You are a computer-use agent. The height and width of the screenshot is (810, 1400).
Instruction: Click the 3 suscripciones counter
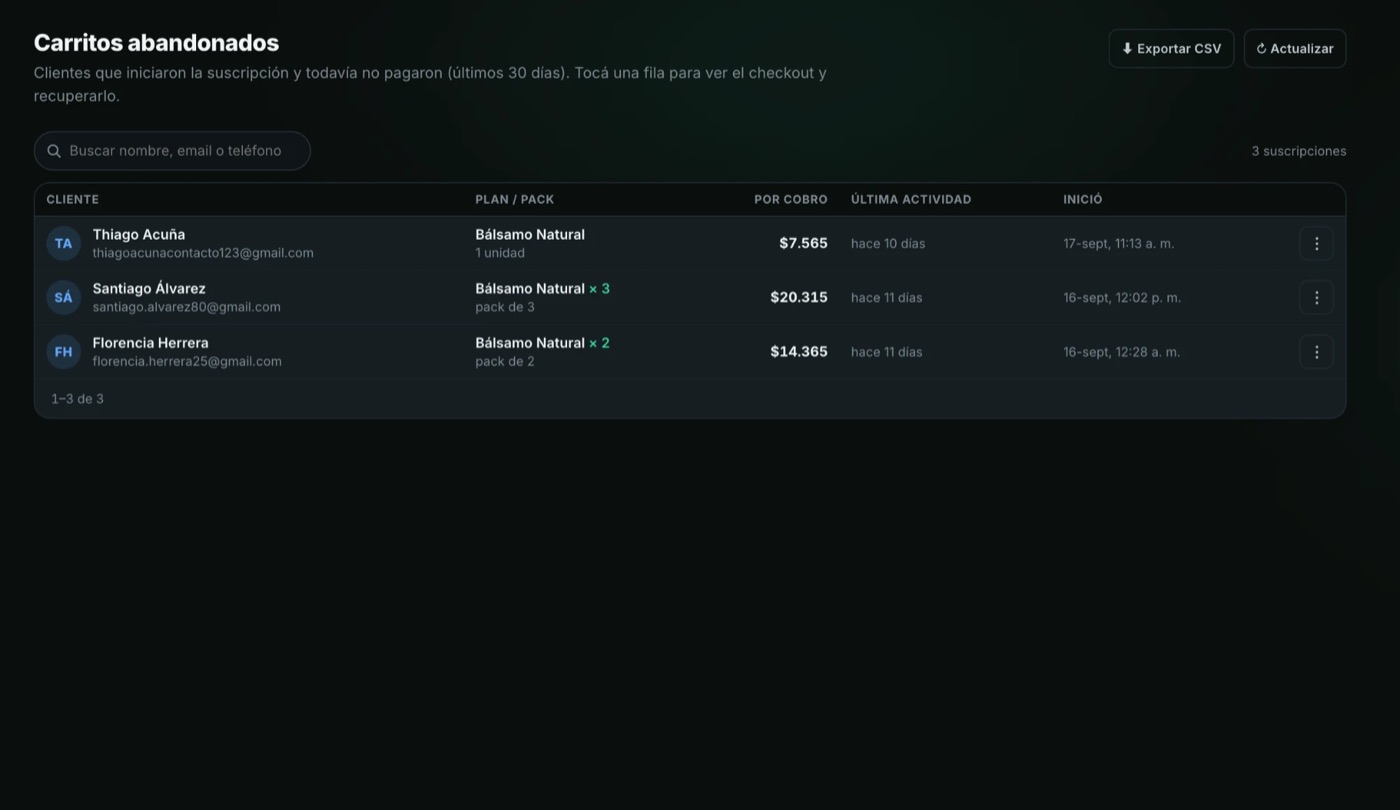1299,151
